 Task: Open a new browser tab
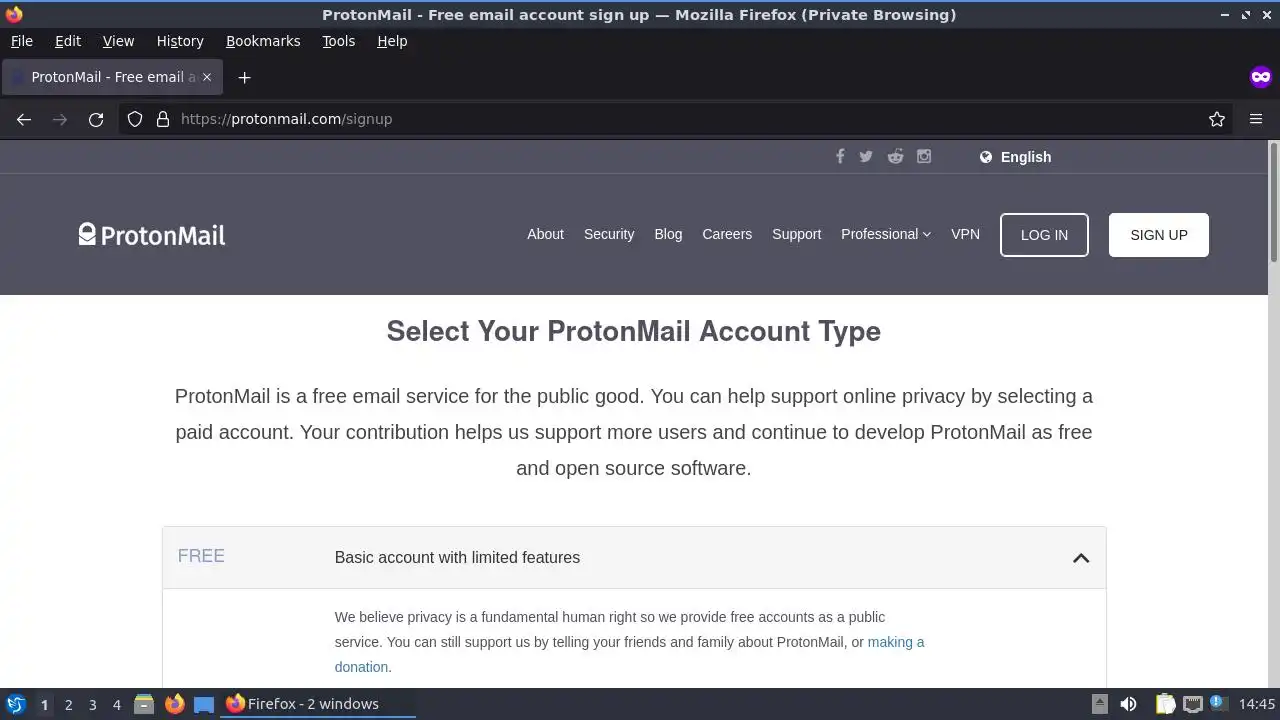coord(244,77)
